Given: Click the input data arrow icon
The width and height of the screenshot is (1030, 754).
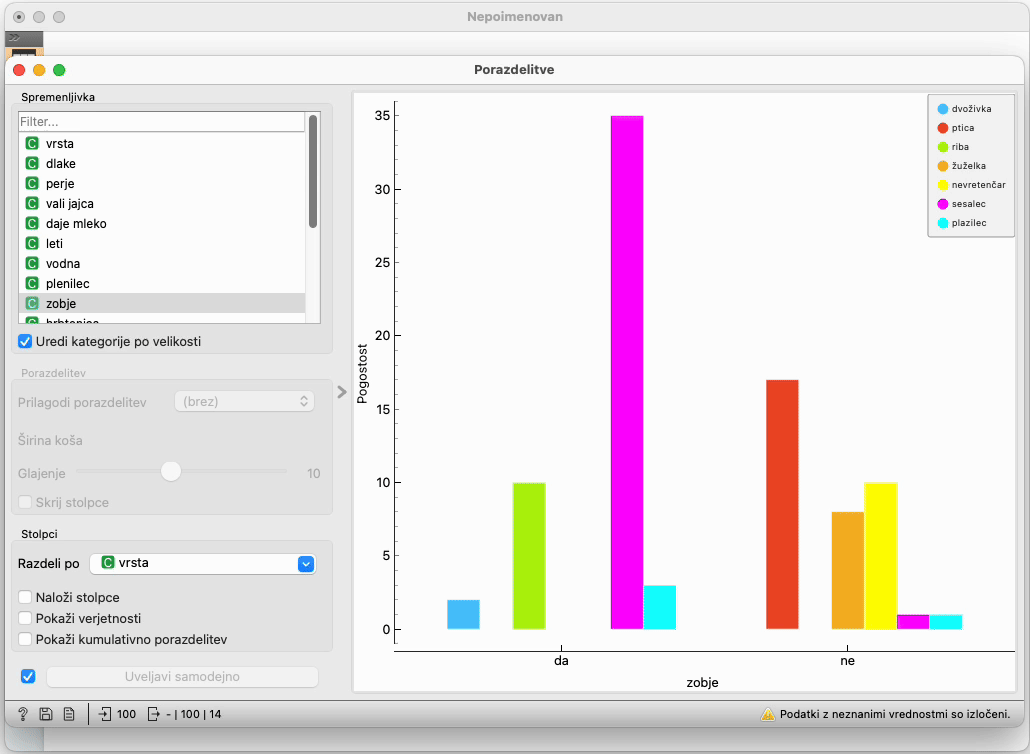Looking at the screenshot, I should pos(107,714).
